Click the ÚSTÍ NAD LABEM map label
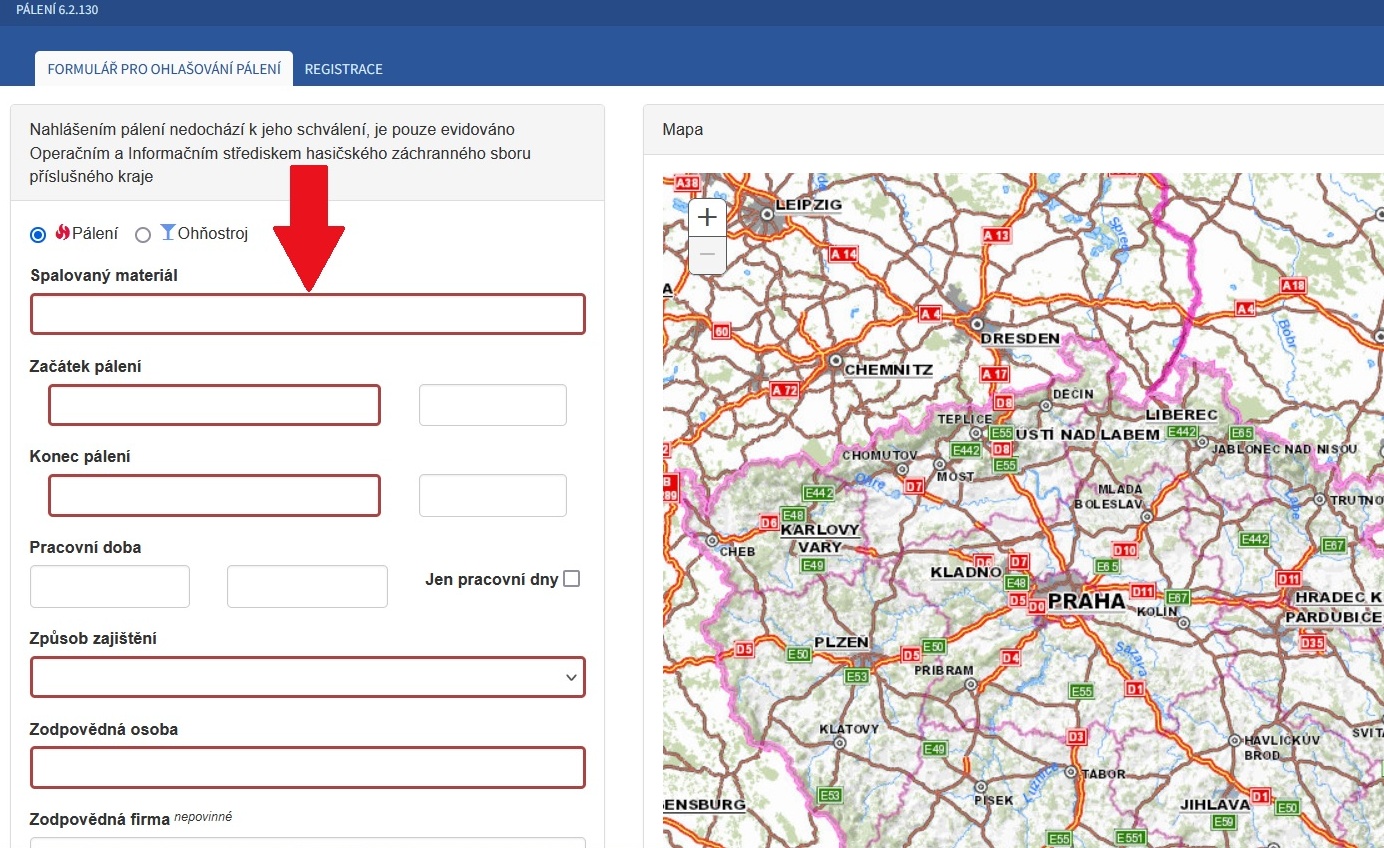 pos(1088,434)
